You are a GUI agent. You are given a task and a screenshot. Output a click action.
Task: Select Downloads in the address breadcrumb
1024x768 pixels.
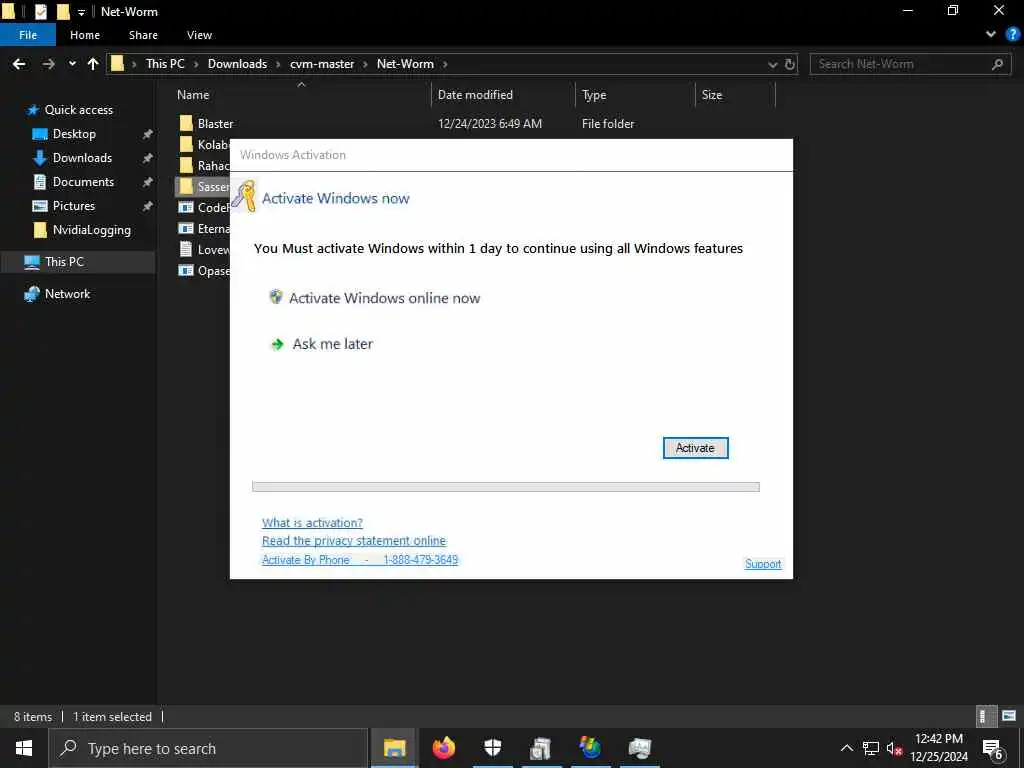pyautogui.click(x=237, y=64)
